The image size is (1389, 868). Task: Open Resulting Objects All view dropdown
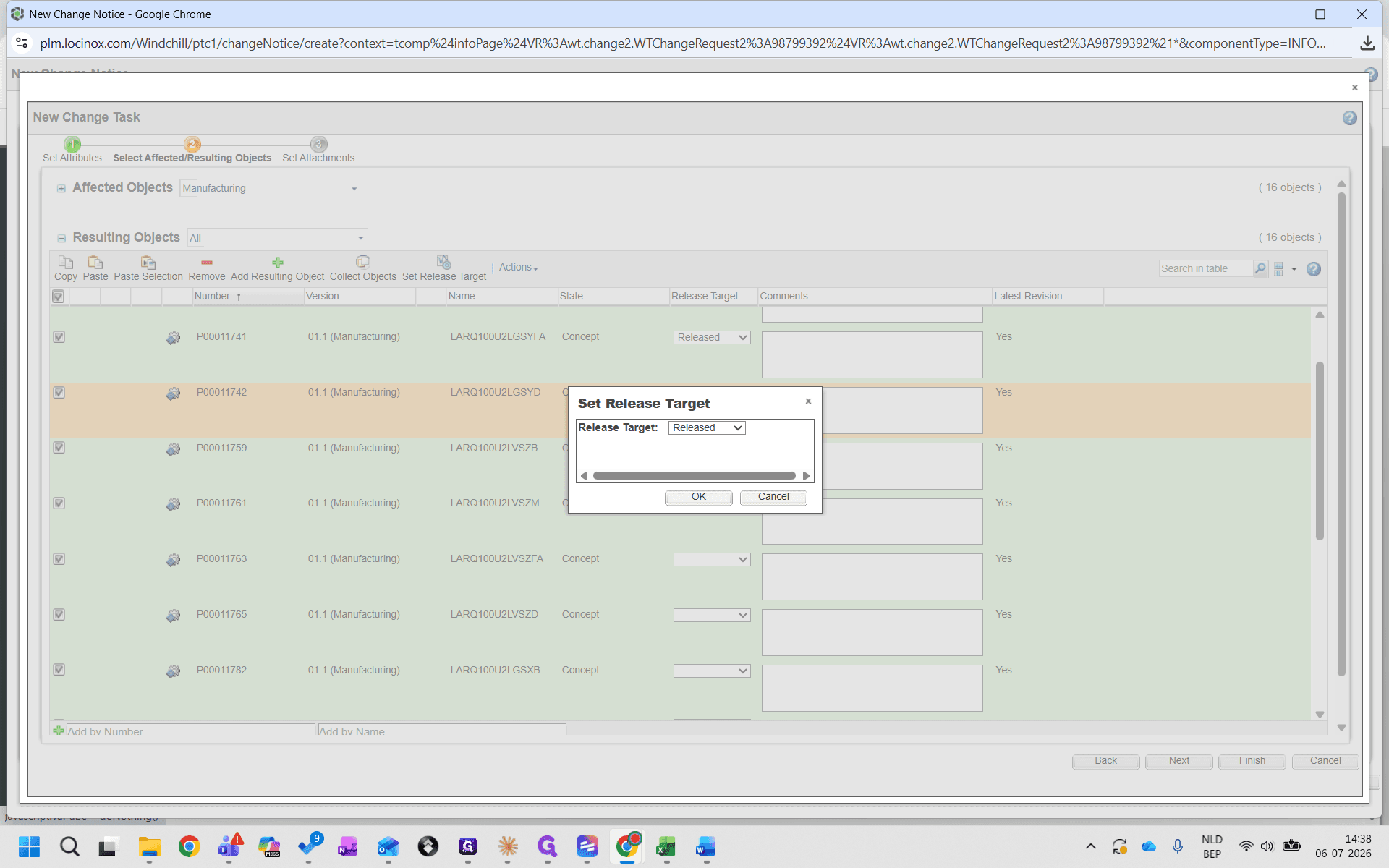tap(360, 238)
